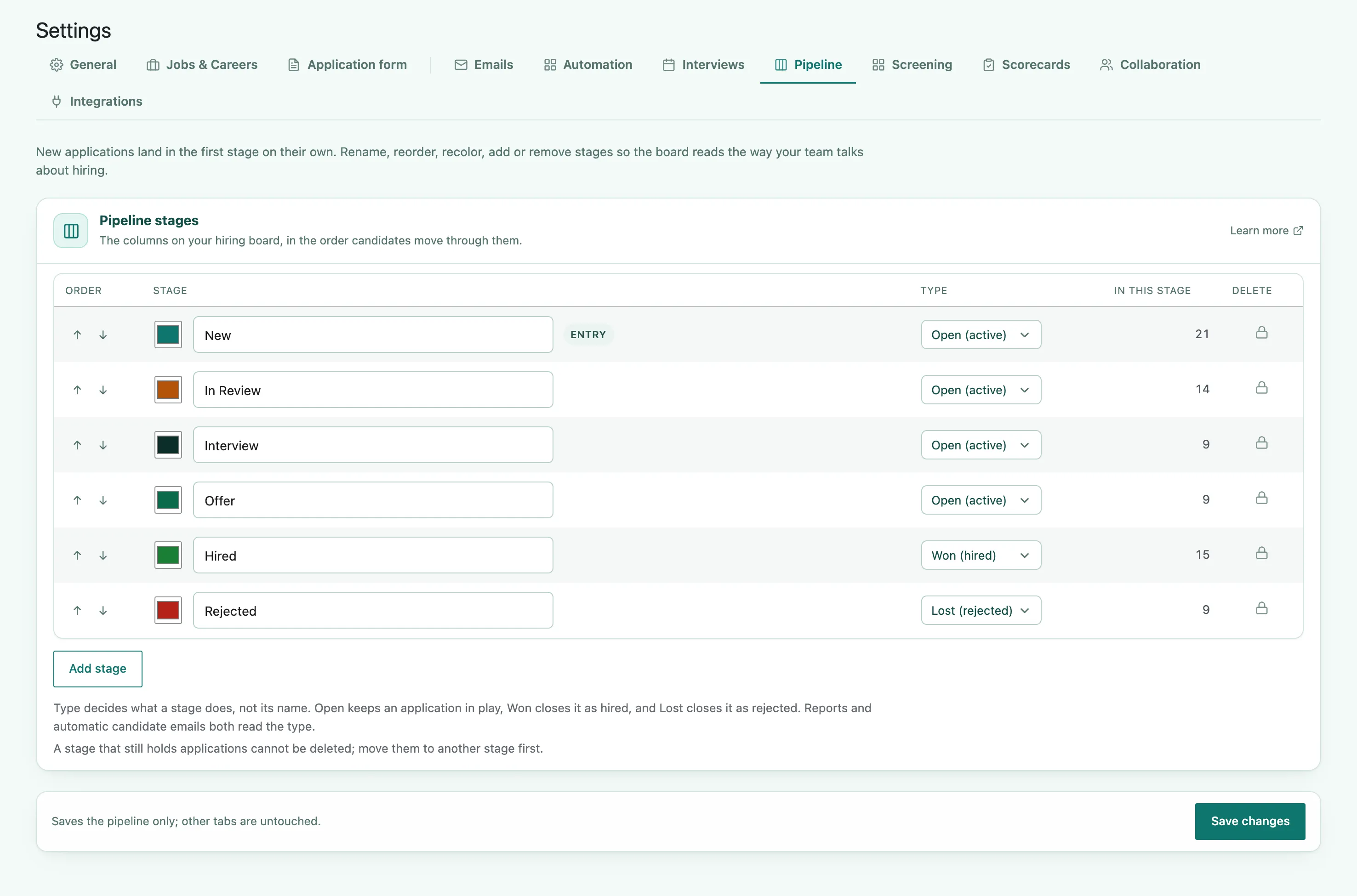1357x896 pixels.
Task: Go to the Interviews tab
Action: pyautogui.click(x=704, y=65)
